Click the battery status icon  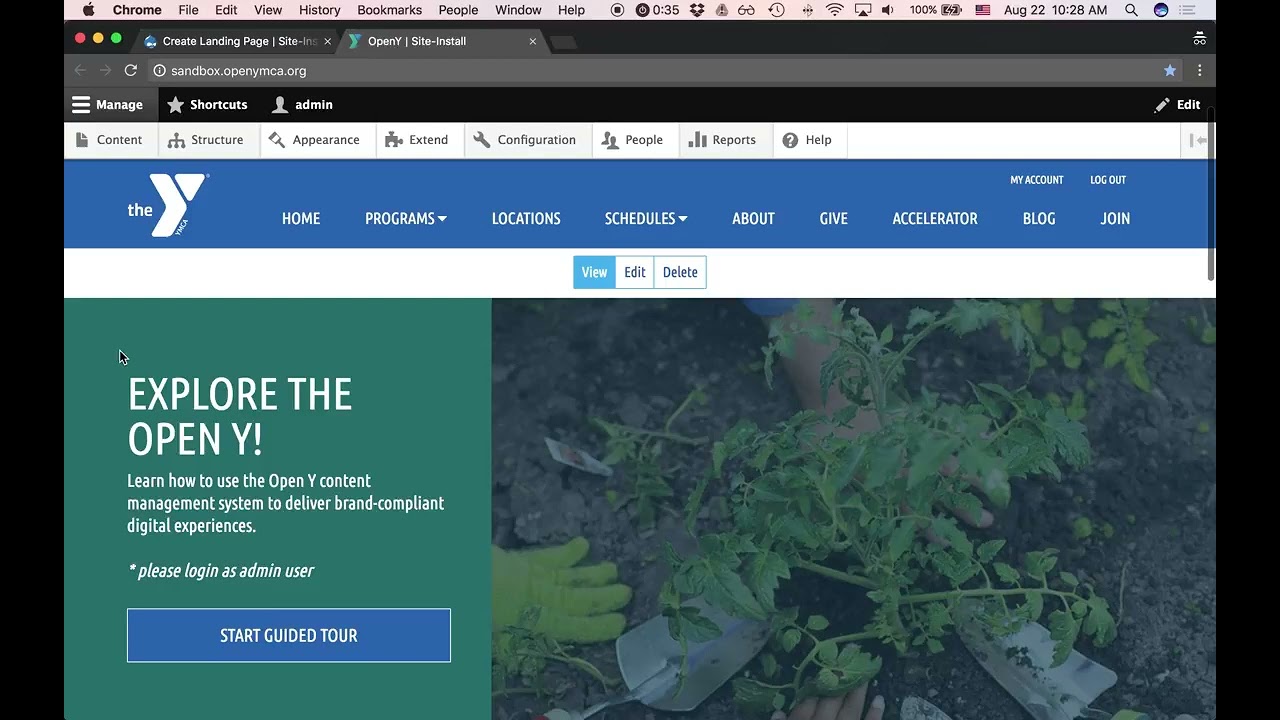(x=951, y=10)
